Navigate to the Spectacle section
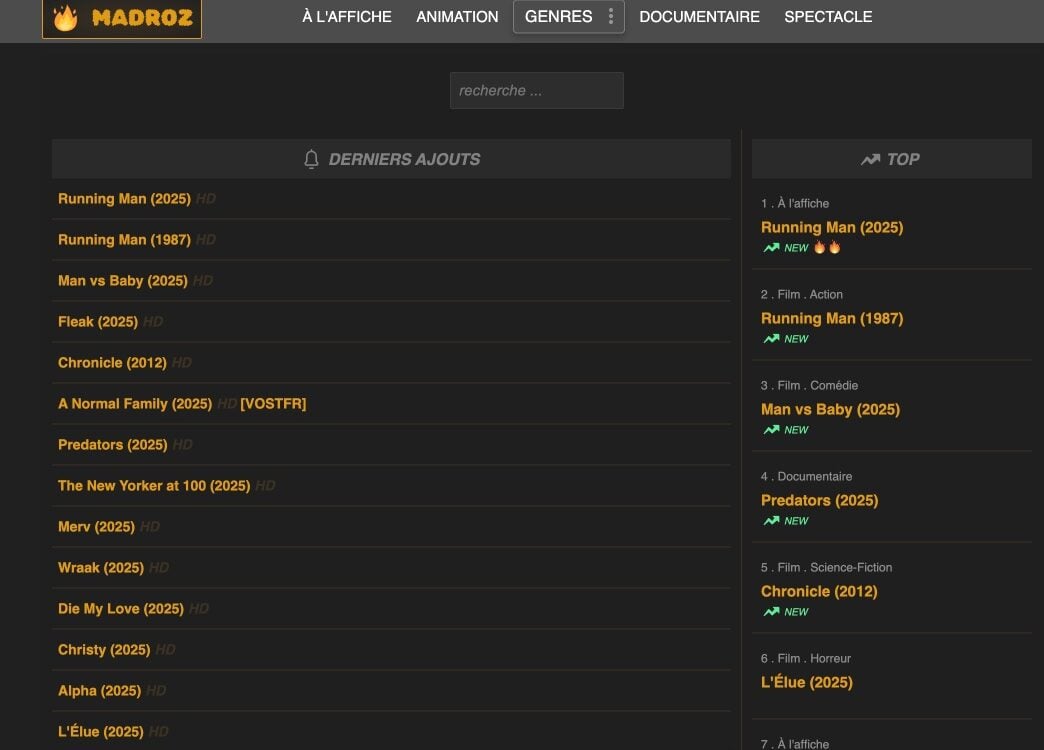Screen dimensions: 1044x750 [828, 17]
